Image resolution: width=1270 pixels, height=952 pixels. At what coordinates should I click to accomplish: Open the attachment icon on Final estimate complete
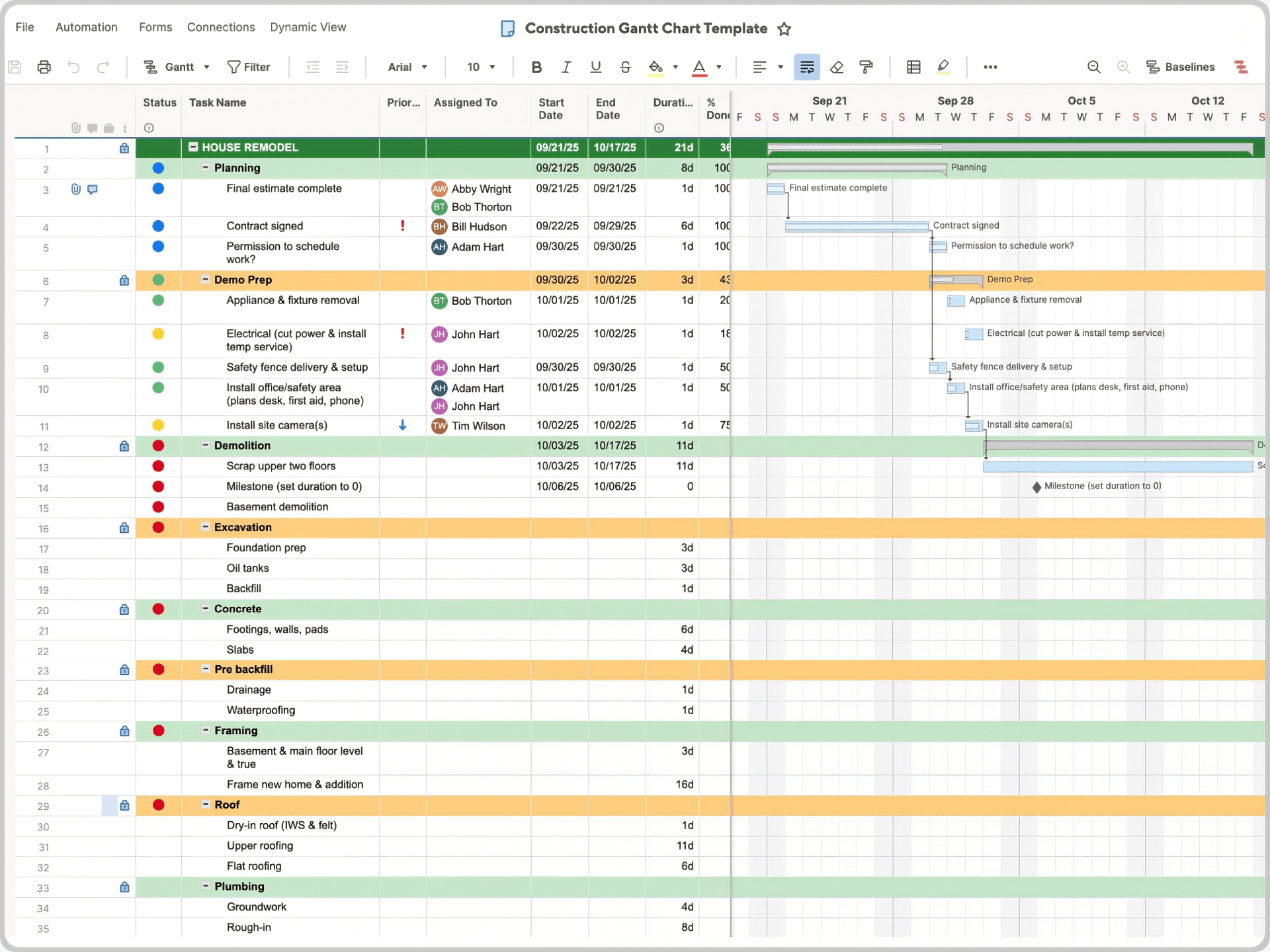pyautogui.click(x=75, y=190)
